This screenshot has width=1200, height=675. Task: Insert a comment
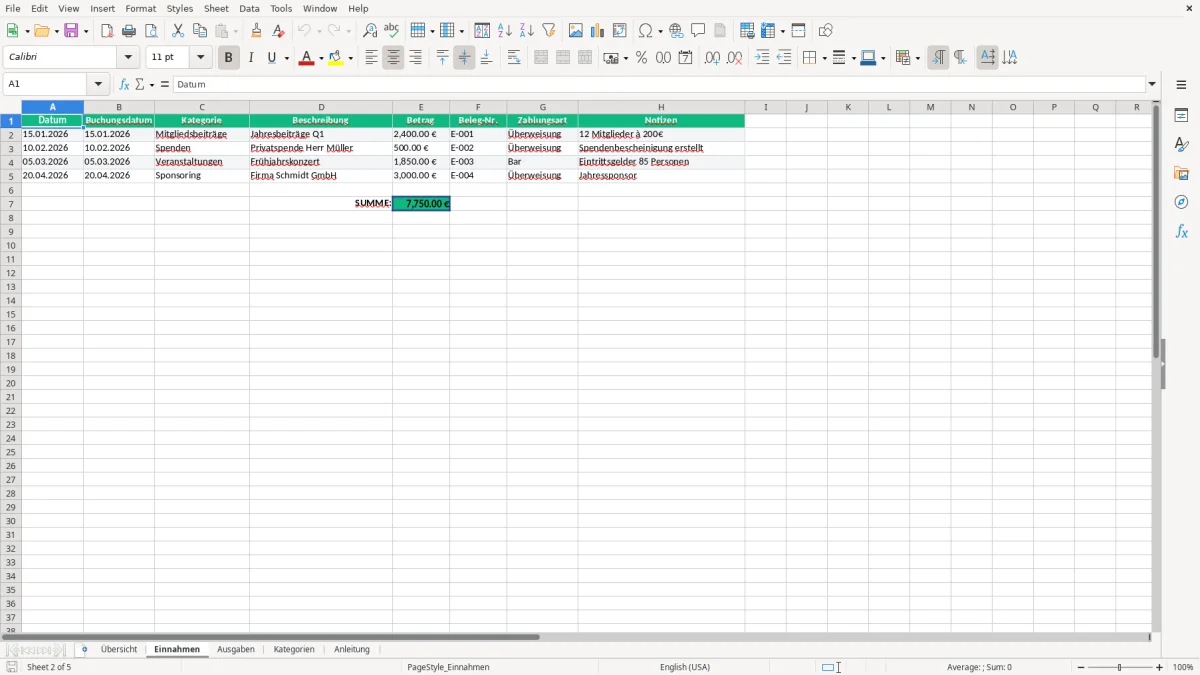coord(698,31)
